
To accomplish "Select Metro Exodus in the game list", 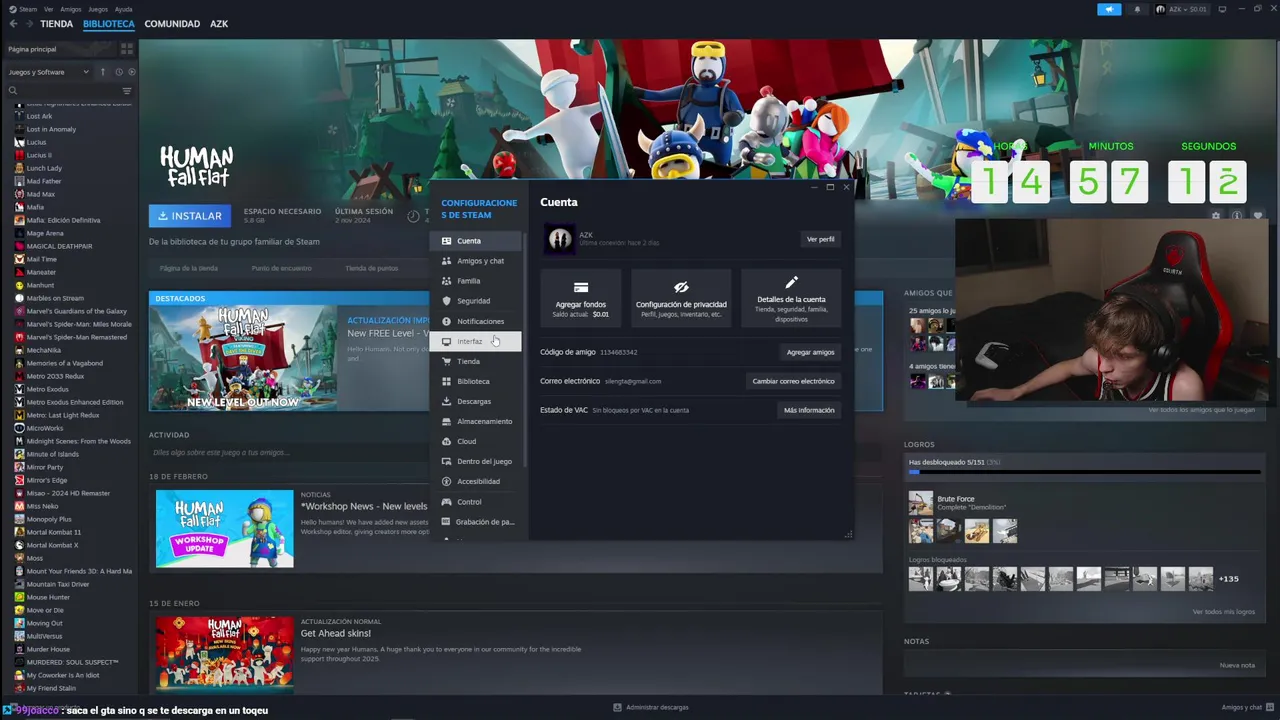I will (x=47, y=389).
